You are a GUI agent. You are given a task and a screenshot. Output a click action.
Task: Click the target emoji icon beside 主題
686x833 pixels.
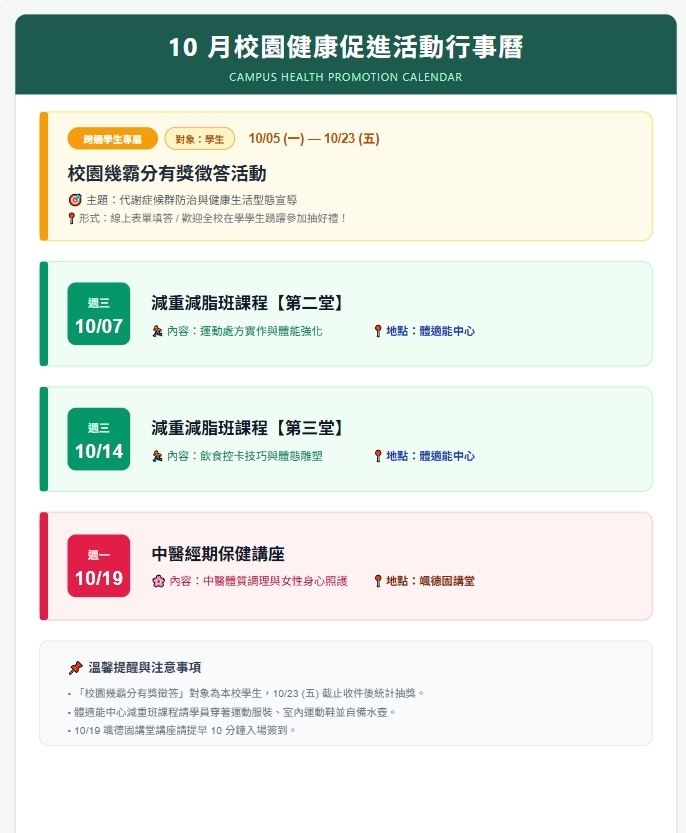tap(75, 200)
